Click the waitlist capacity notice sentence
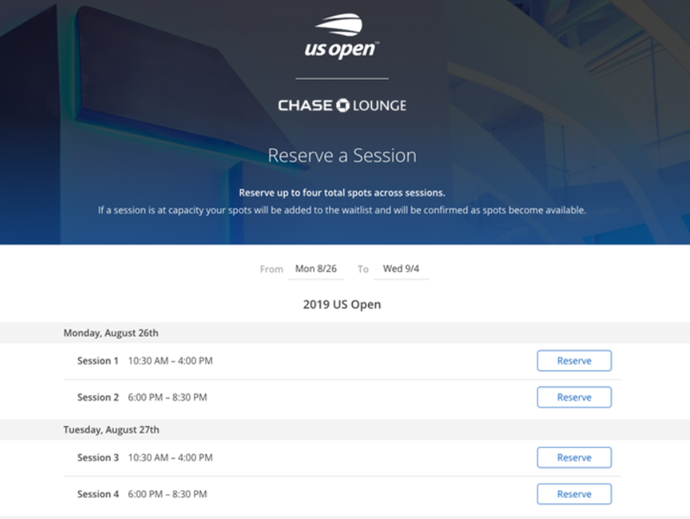Viewport: 690px width, 519px height. (x=342, y=210)
